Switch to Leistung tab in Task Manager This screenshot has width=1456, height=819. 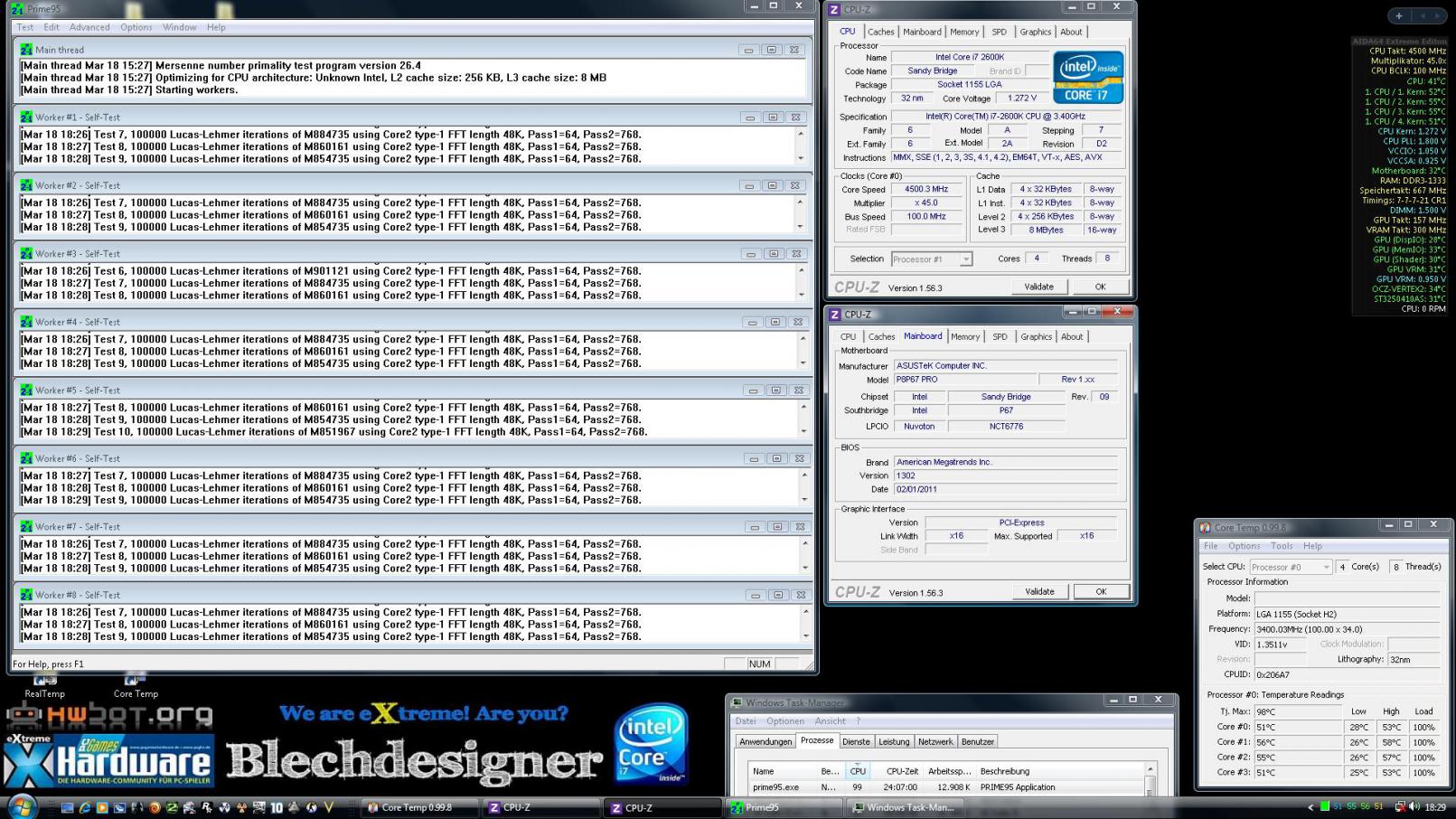(894, 742)
